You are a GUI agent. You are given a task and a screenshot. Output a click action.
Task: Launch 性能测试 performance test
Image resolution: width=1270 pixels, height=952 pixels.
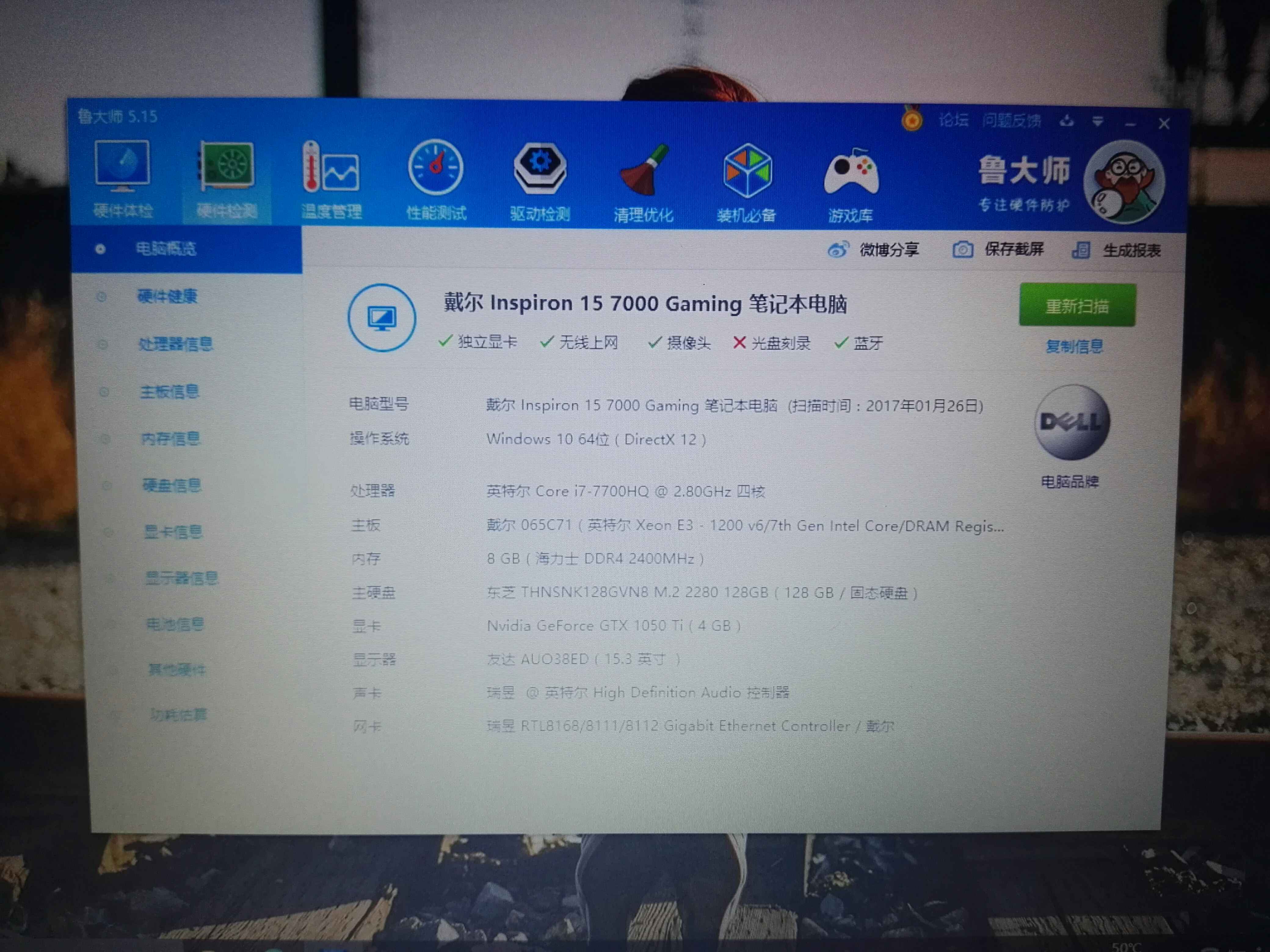point(436,180)
